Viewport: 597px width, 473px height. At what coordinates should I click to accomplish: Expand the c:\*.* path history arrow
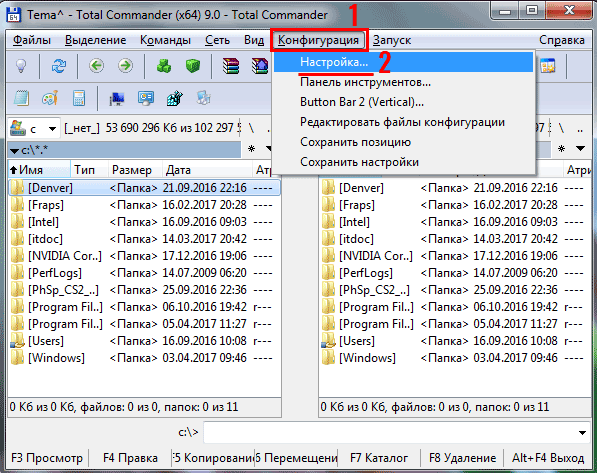click(14, 151)
